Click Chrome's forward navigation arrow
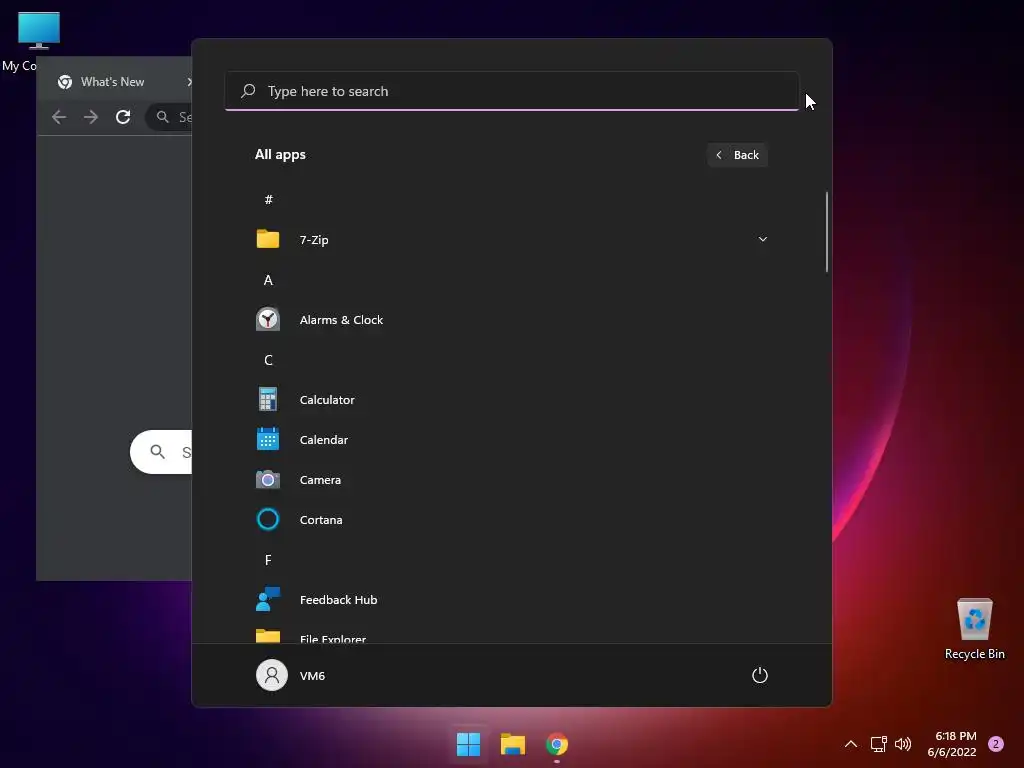This screenshot has width=1024, height=768. (x=91, y=117)
